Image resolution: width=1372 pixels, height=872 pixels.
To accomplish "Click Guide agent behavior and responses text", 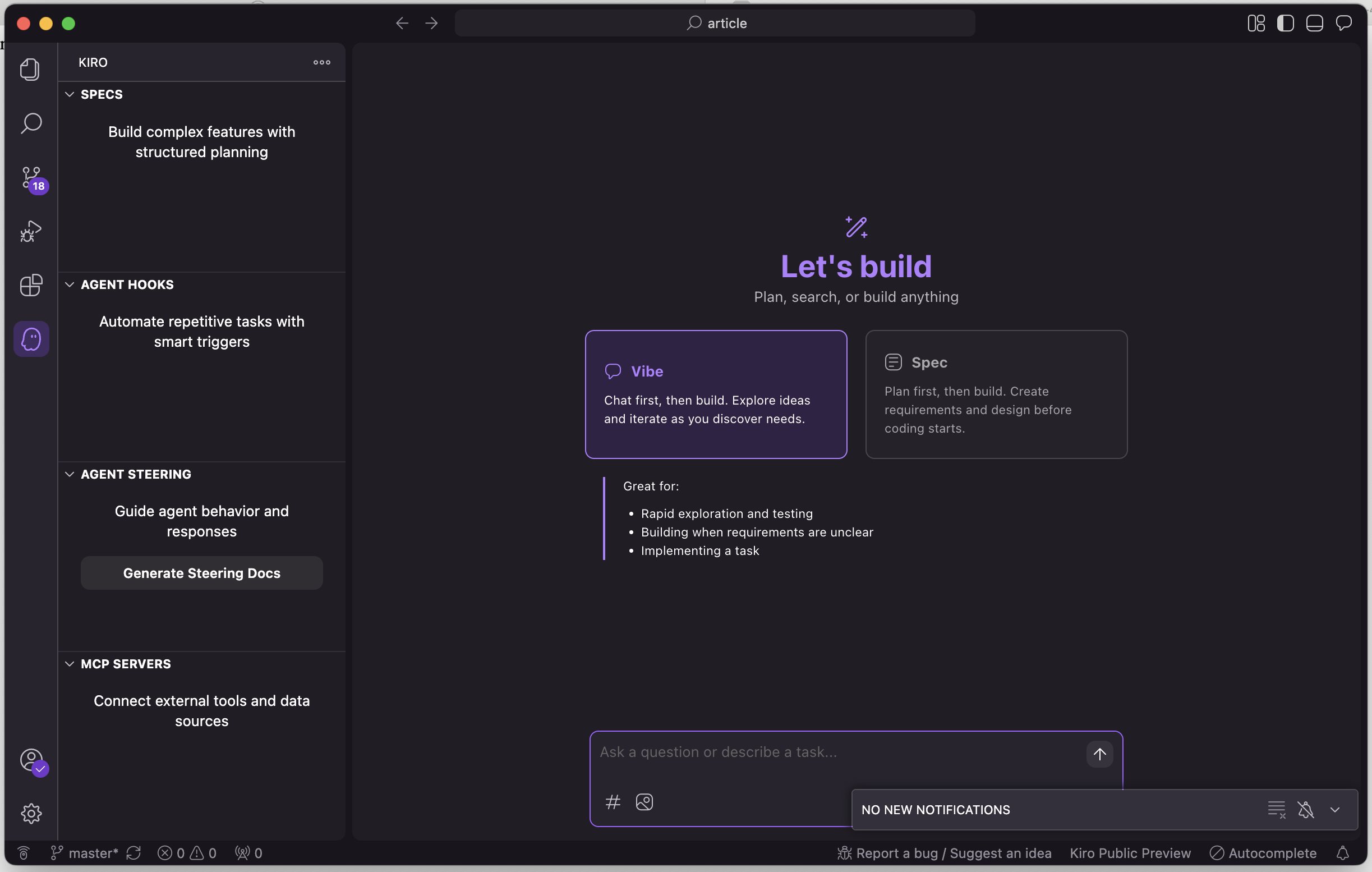I will coord(202,521).
